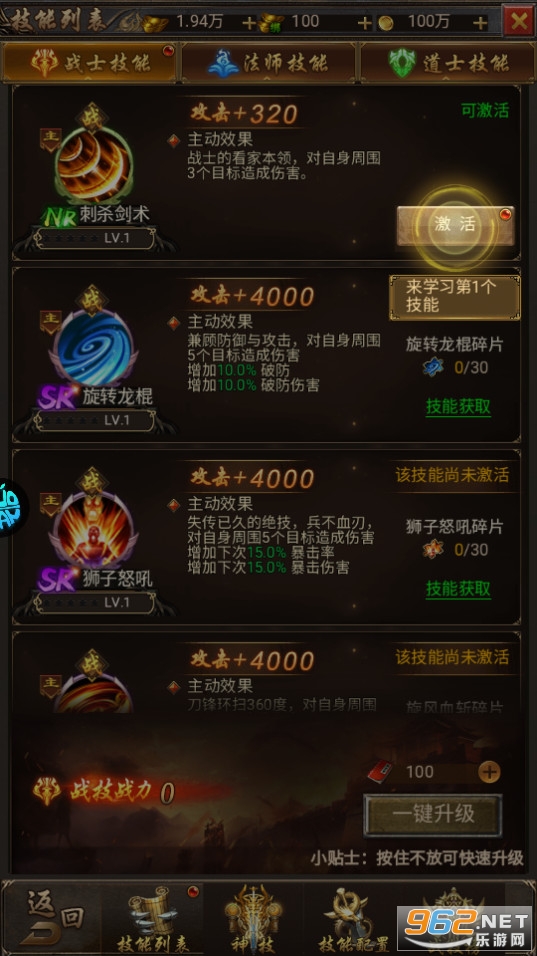Tap the 旋转龙棍碎片 fragment icon

pos(433,367)
